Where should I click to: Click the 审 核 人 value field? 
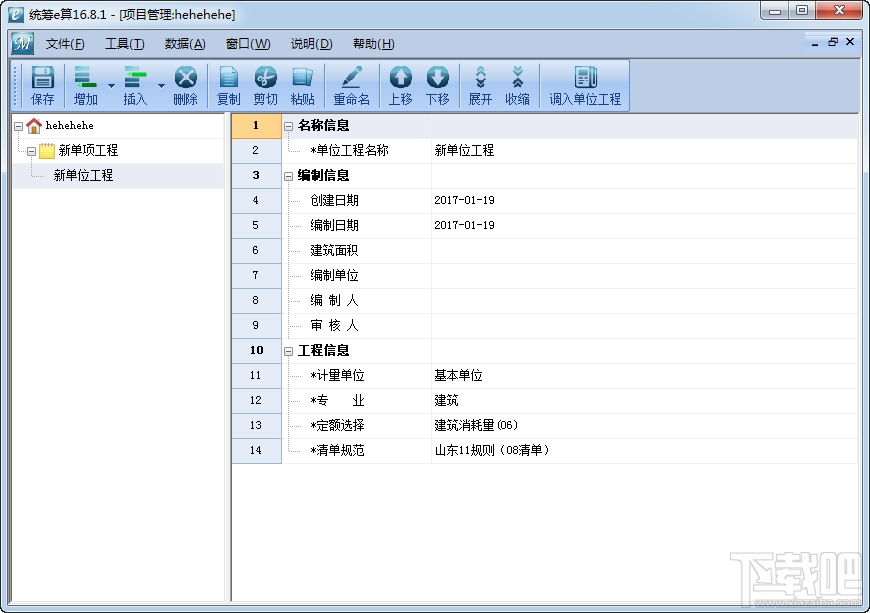pos(644,325)
